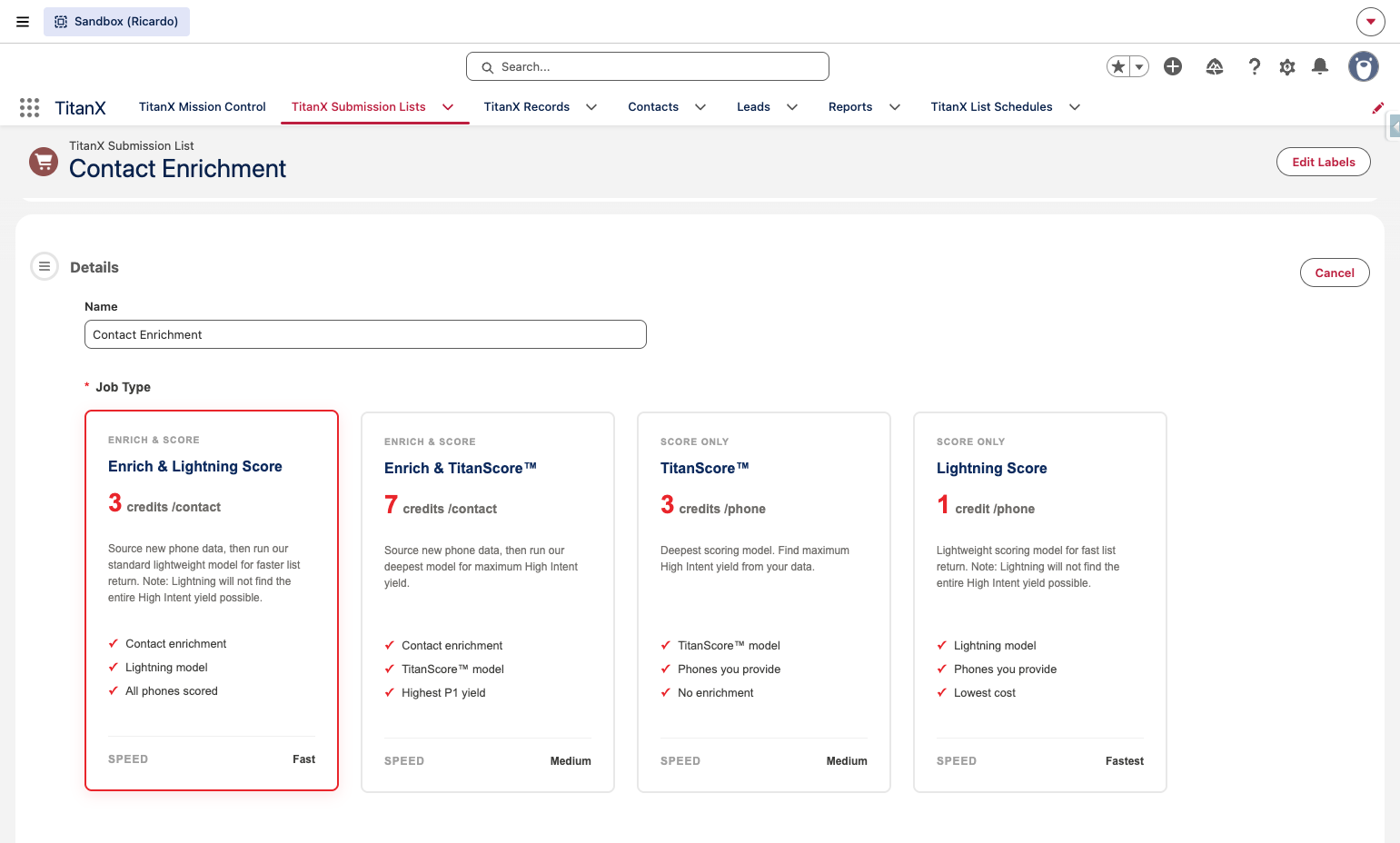Screen dimensions: 1400x843
Task: Choose TitanScore score-only job type
Action: (764, 602)
